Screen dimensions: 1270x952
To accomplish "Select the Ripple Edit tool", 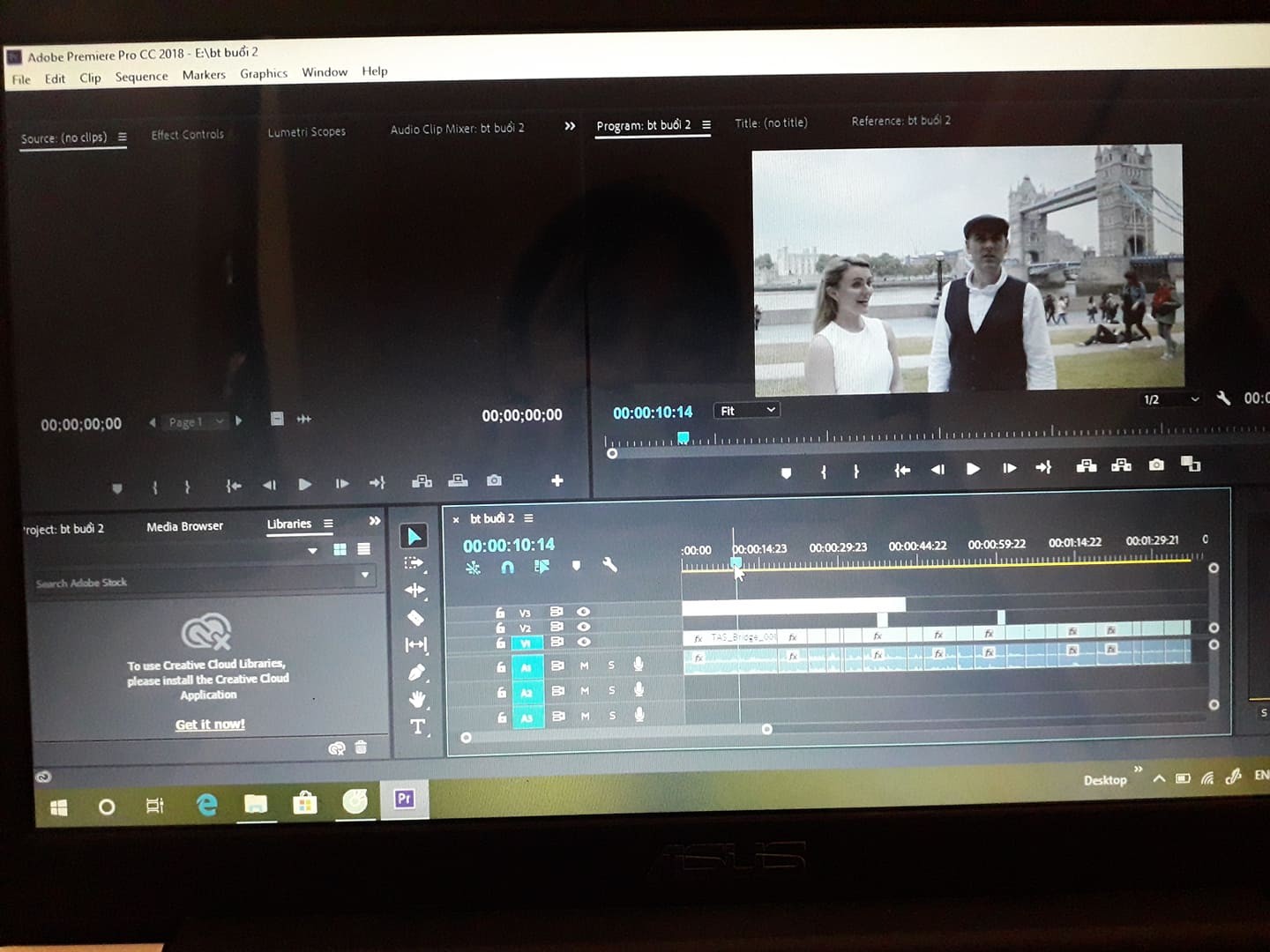I will point(415,590).
